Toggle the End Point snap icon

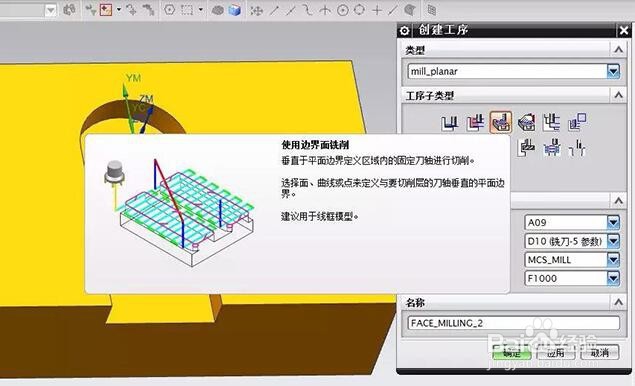(x=274, y=10)
